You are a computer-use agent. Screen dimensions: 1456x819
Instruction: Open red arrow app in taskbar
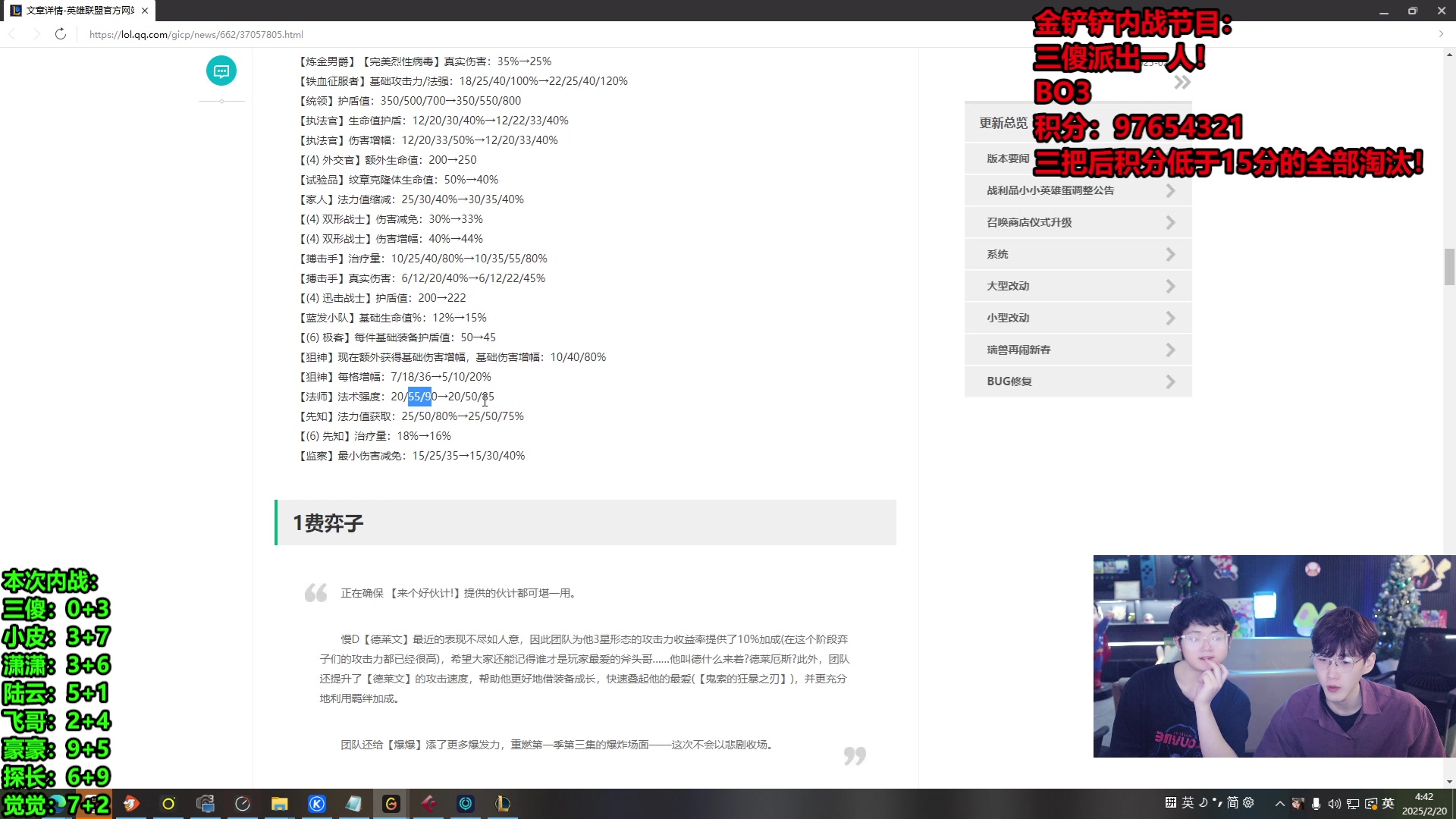tap(428, 804)
